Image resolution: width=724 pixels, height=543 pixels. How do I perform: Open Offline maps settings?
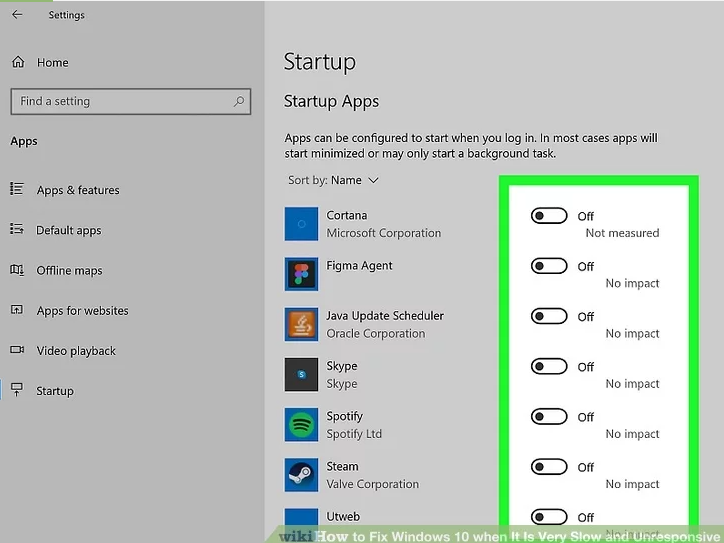[x=69, y=271]
